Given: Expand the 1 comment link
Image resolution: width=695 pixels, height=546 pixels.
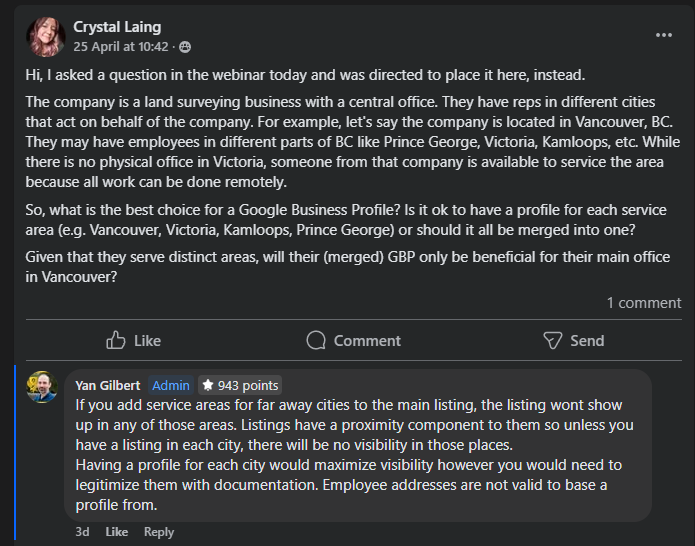Looking at the screenshot, I should pos(643,302).
